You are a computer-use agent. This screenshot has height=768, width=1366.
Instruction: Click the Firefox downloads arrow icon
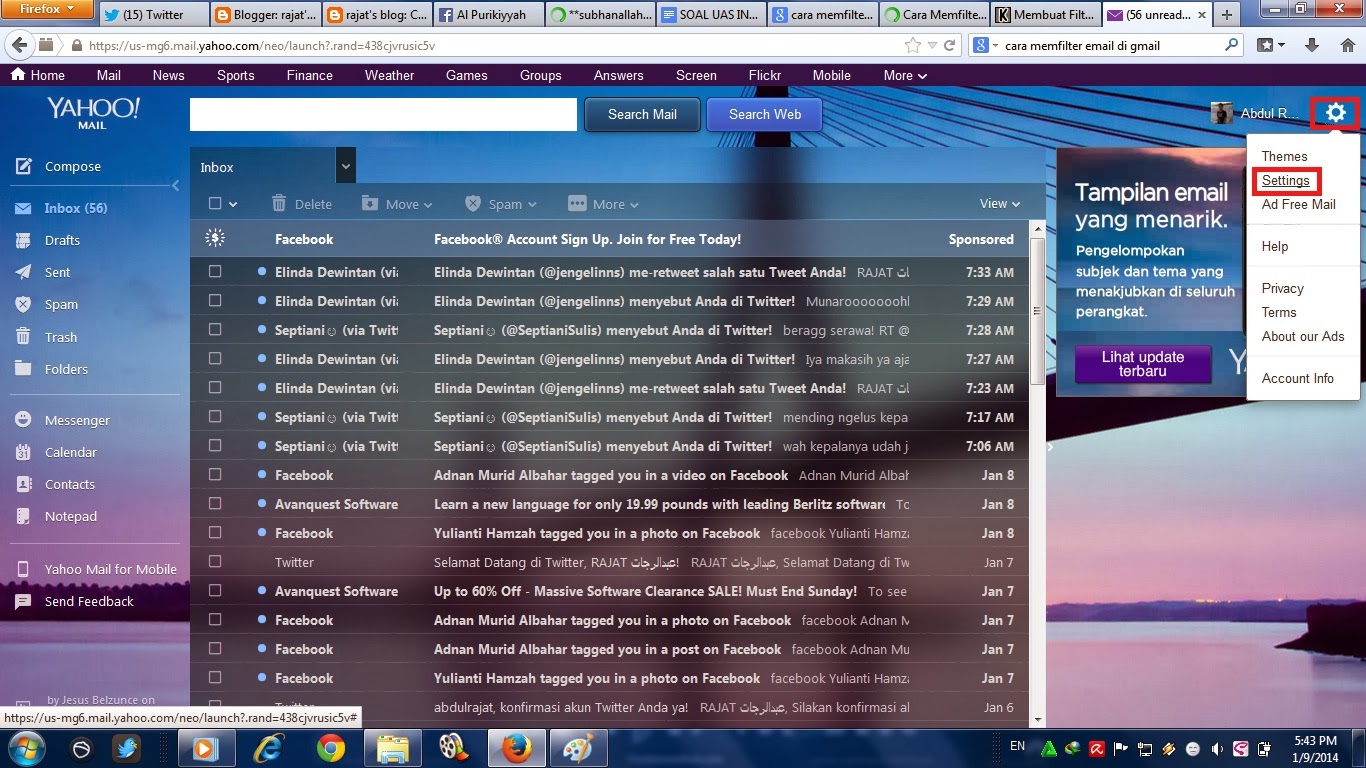tap(1313, 45)
